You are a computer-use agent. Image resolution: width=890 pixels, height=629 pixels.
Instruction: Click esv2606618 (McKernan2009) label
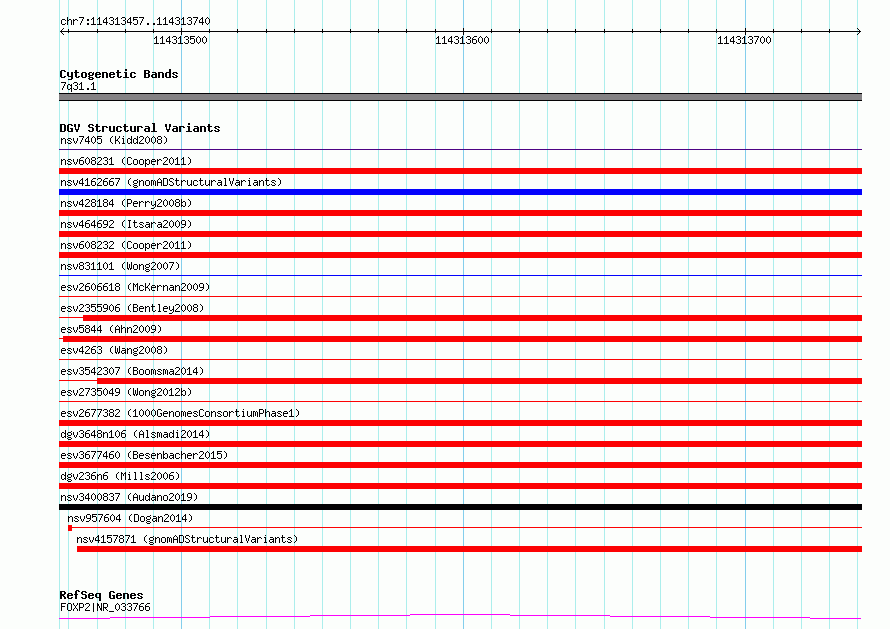[135, 287]
